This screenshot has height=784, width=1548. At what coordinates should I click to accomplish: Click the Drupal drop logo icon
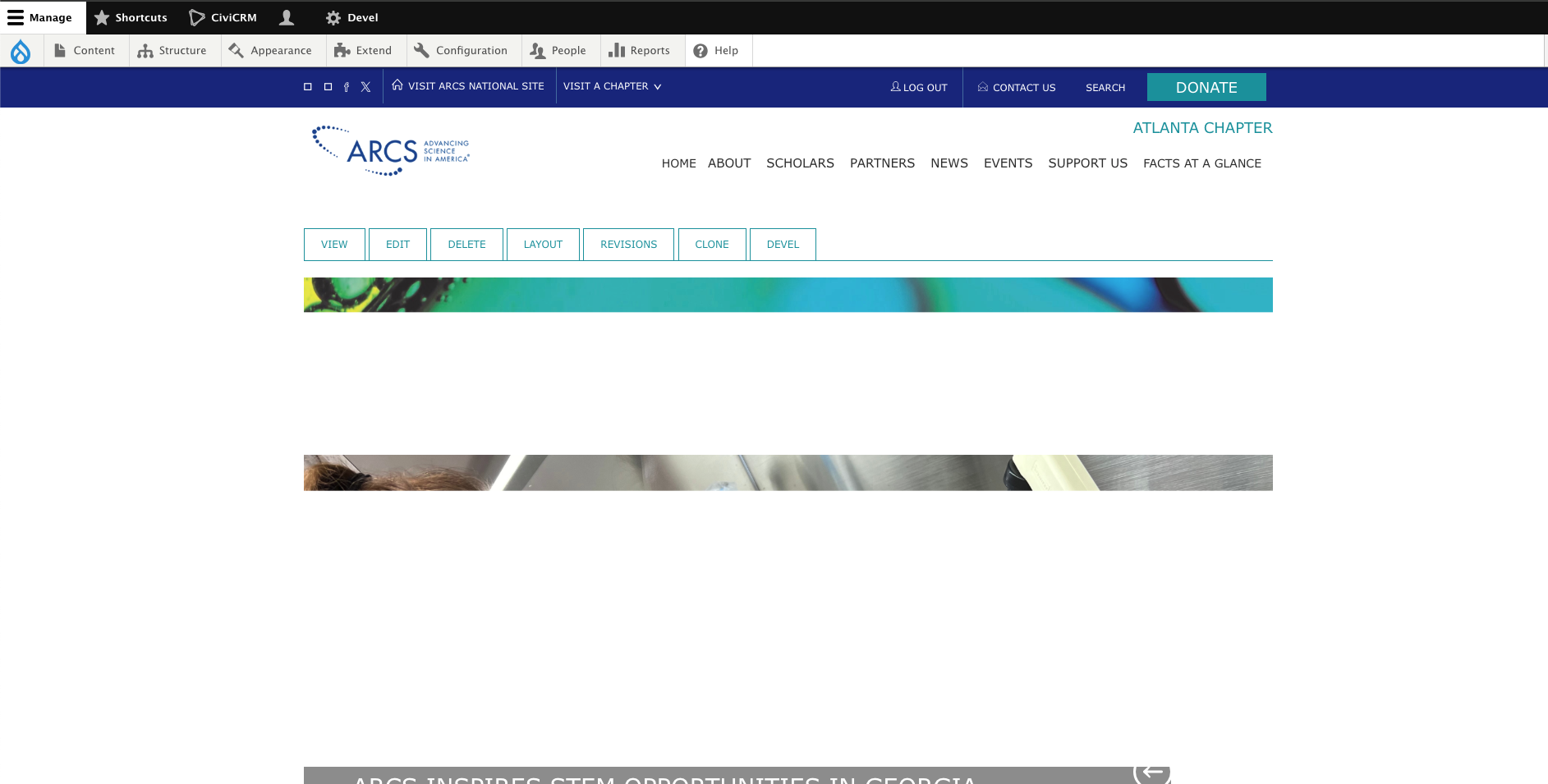(x=21, y=51)
